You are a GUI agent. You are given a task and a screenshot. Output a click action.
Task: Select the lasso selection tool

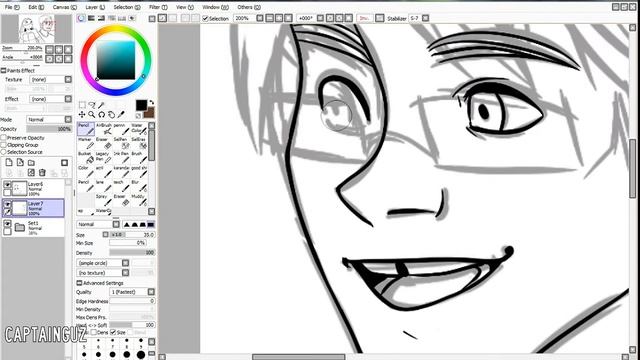point(92,105)
